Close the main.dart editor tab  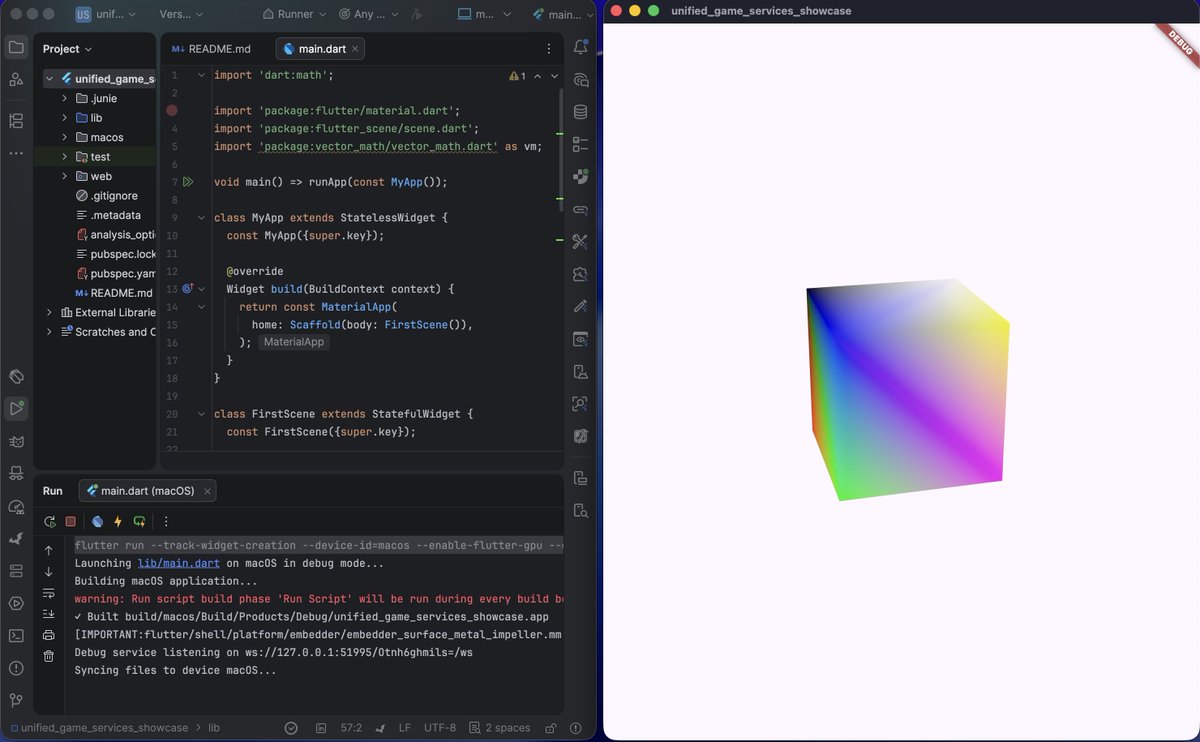[x=355, y=48]
